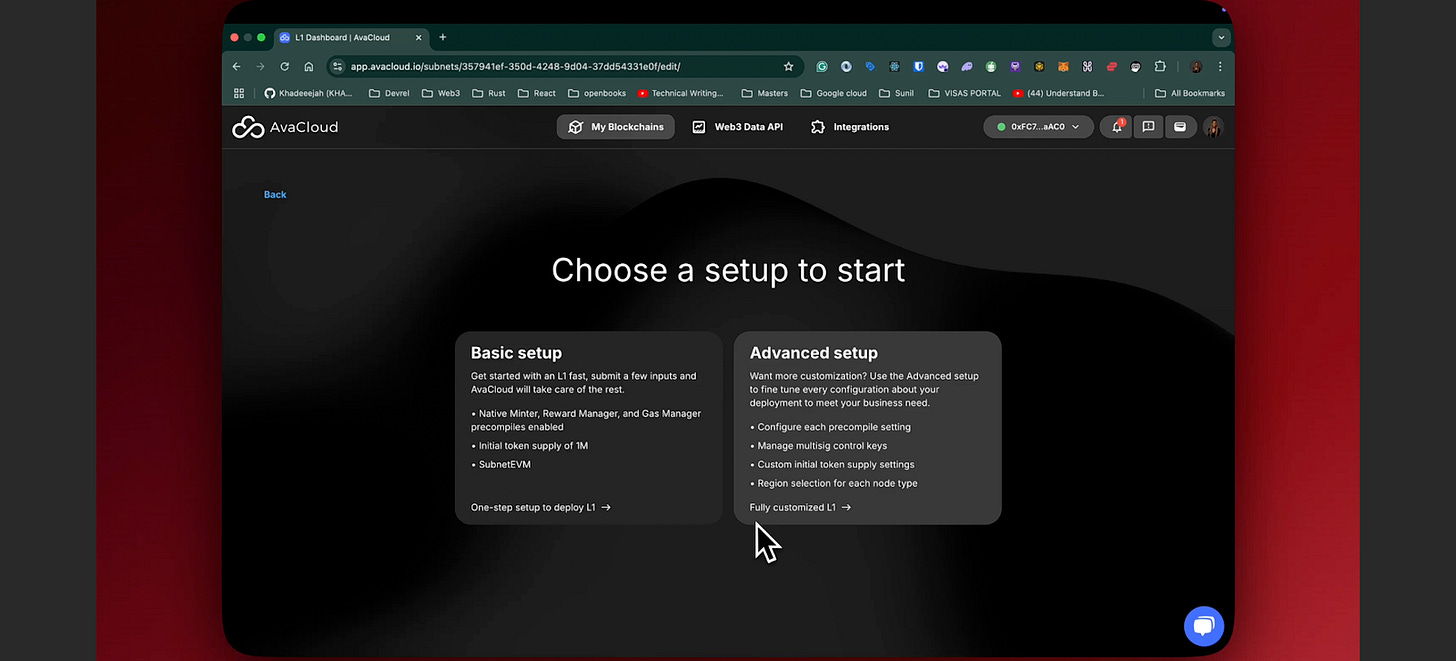Open the openbooks bookmark folder
Viewport: 1456px width, 661px height.
pos(597,93)
